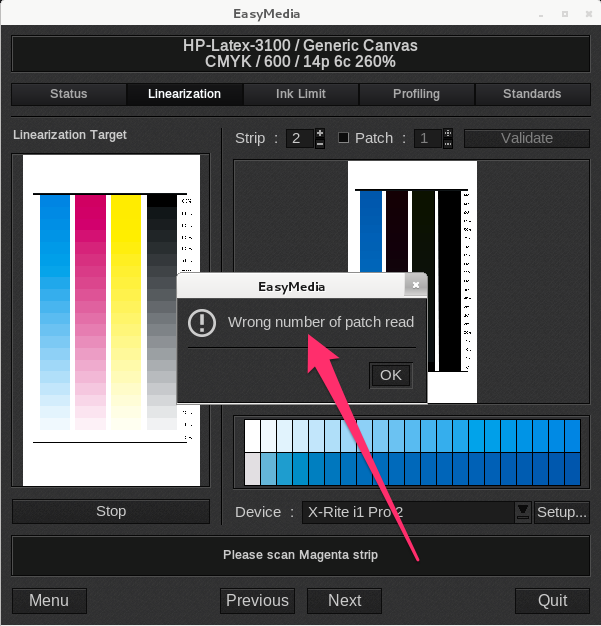Select the Standards tab
The image size is (601, 626).
(532, 94)
